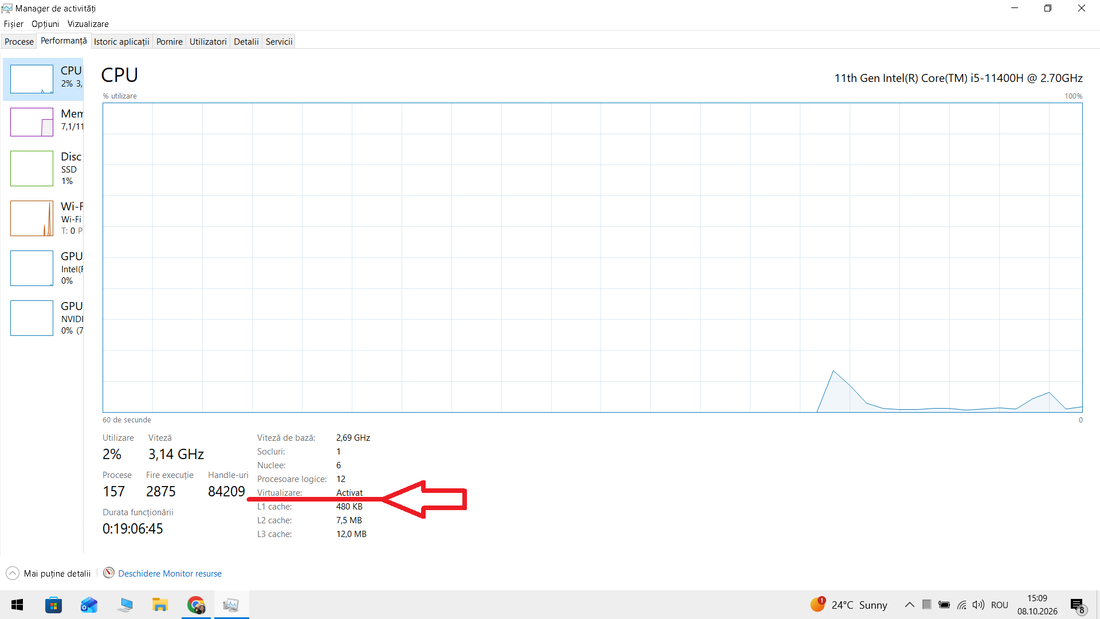
Task: Click the Viteză de bază 2,69 GHz value
Action: click(353, 437)
